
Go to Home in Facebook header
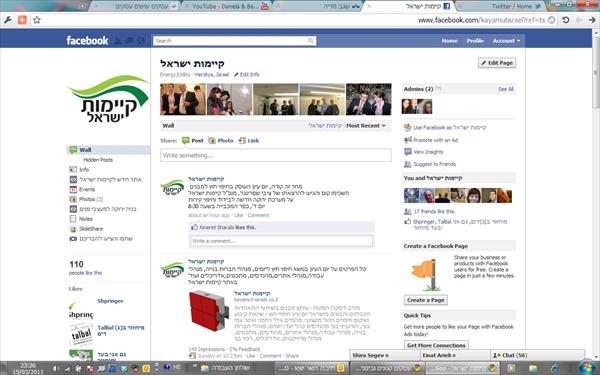click(449, 41)
